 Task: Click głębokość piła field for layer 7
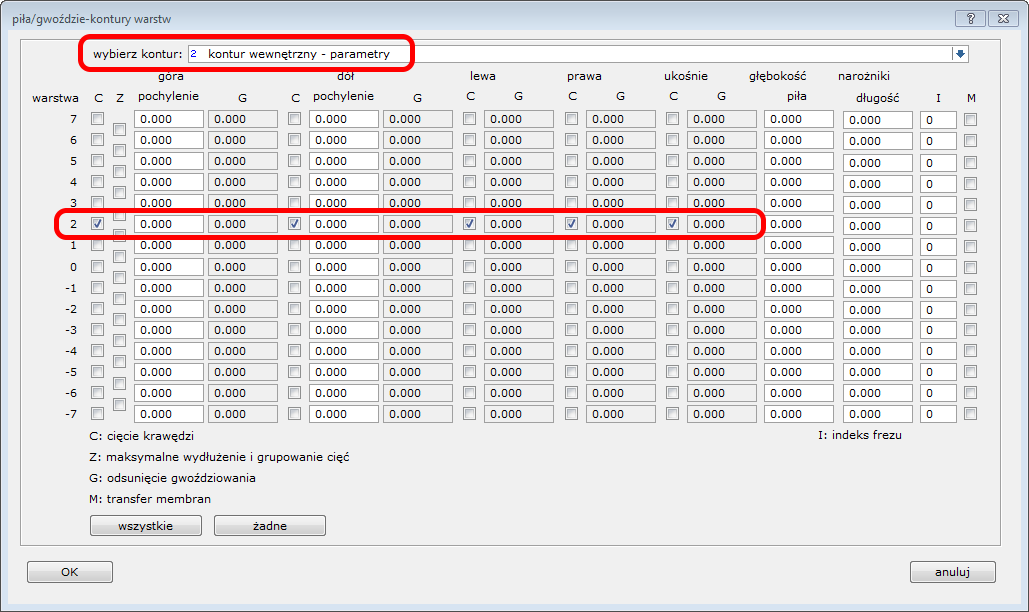(798, 119)
